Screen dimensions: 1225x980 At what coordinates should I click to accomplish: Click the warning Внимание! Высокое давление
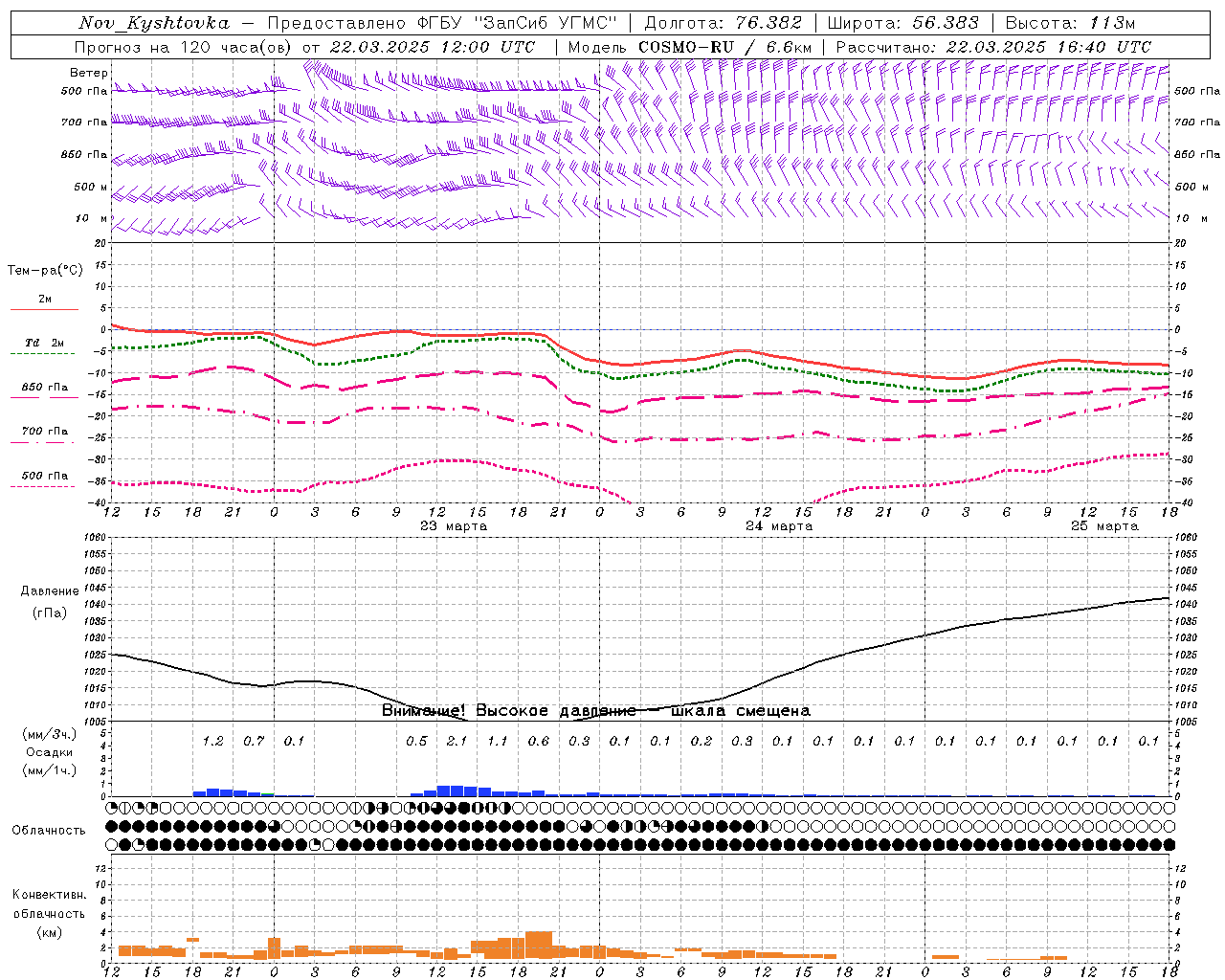509,711
